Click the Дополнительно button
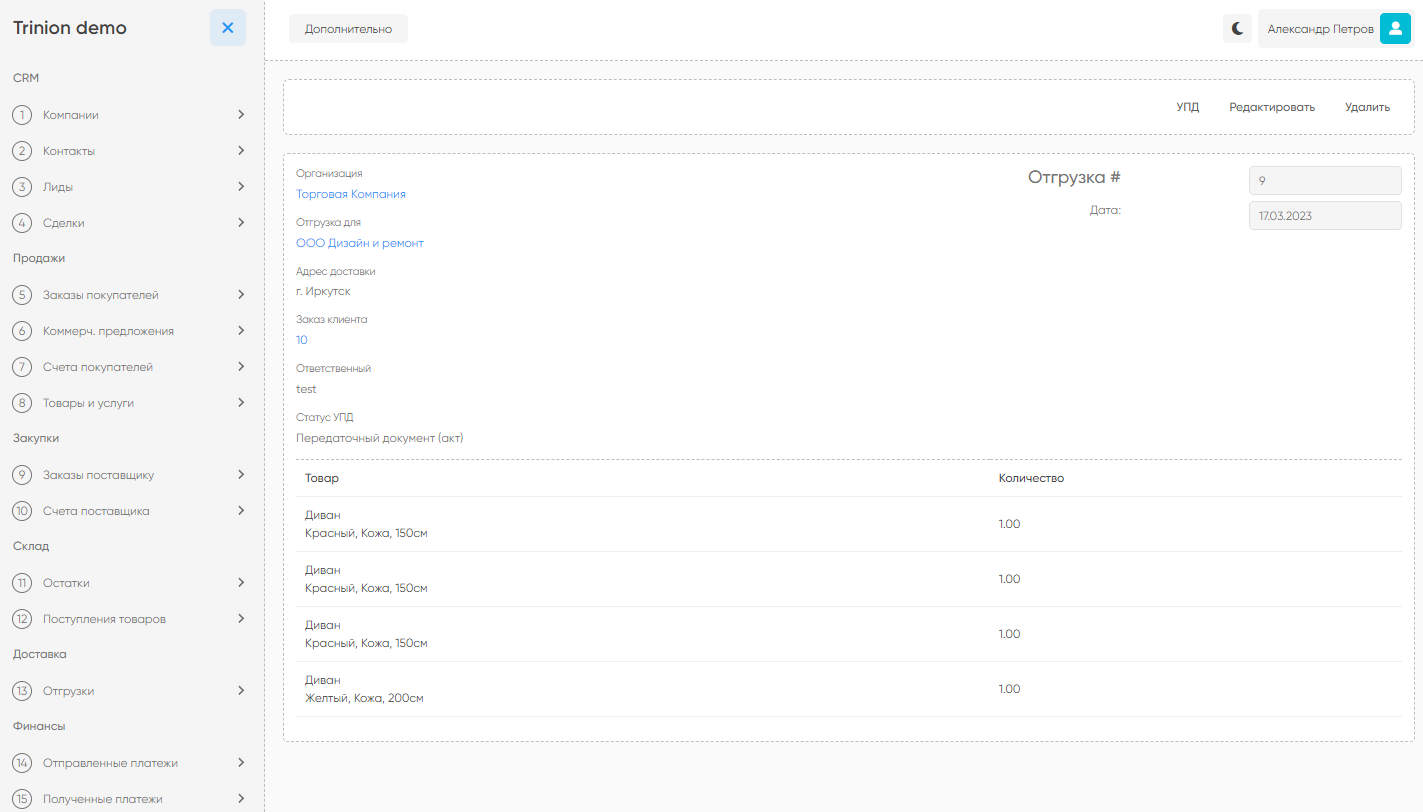The image size is (1423, 812). coord(348,29)
